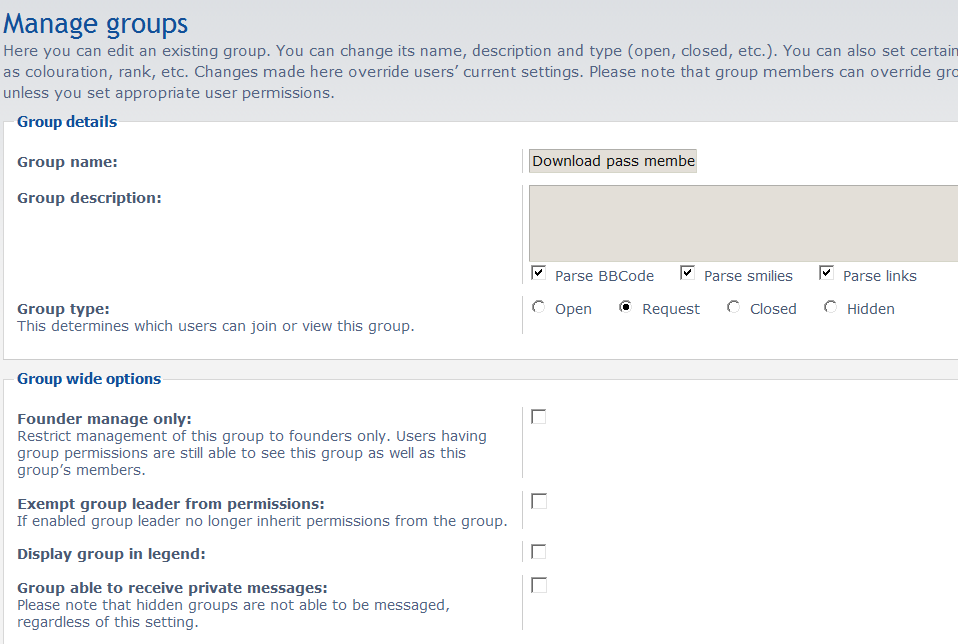Uncheck the Parse BBCode checkbox

pyautogui.click(x=539, y=273)
